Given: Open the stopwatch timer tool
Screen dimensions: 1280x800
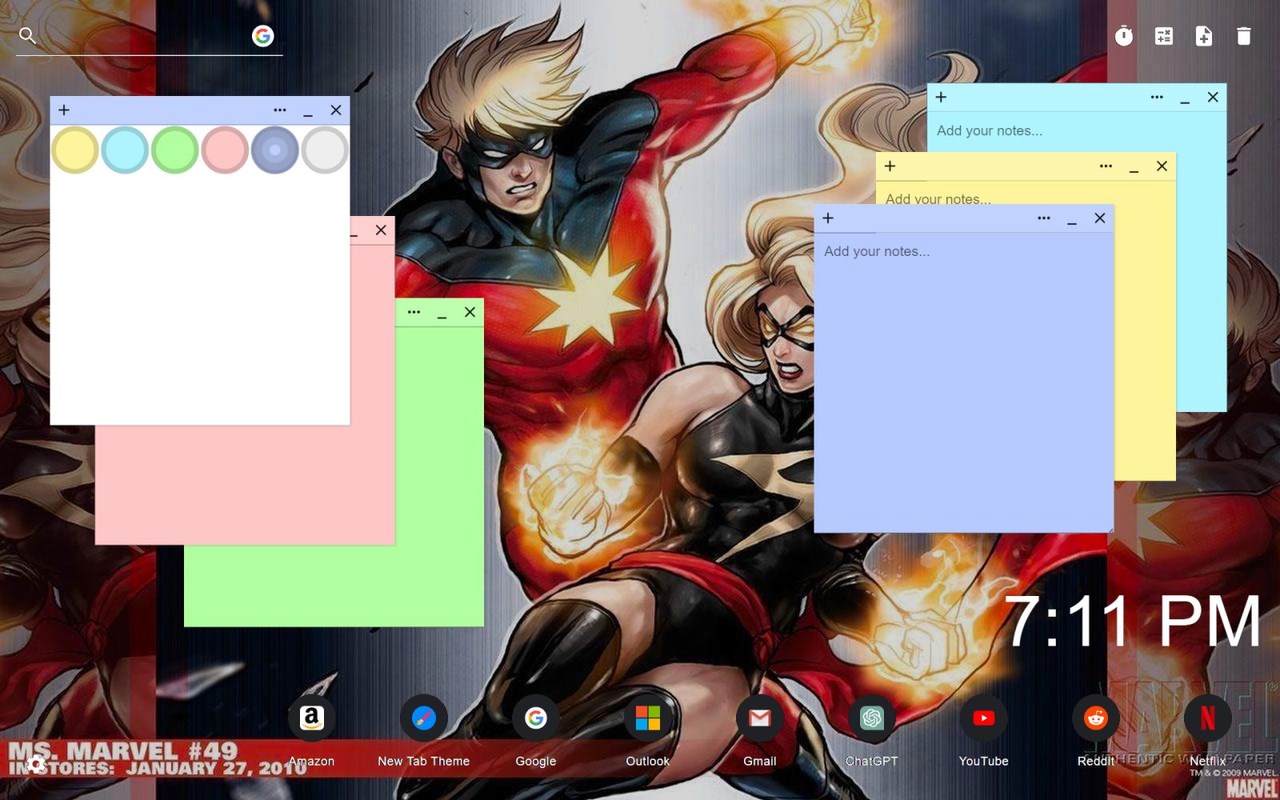Looking at the screenshot, I should click(1124, 36).
